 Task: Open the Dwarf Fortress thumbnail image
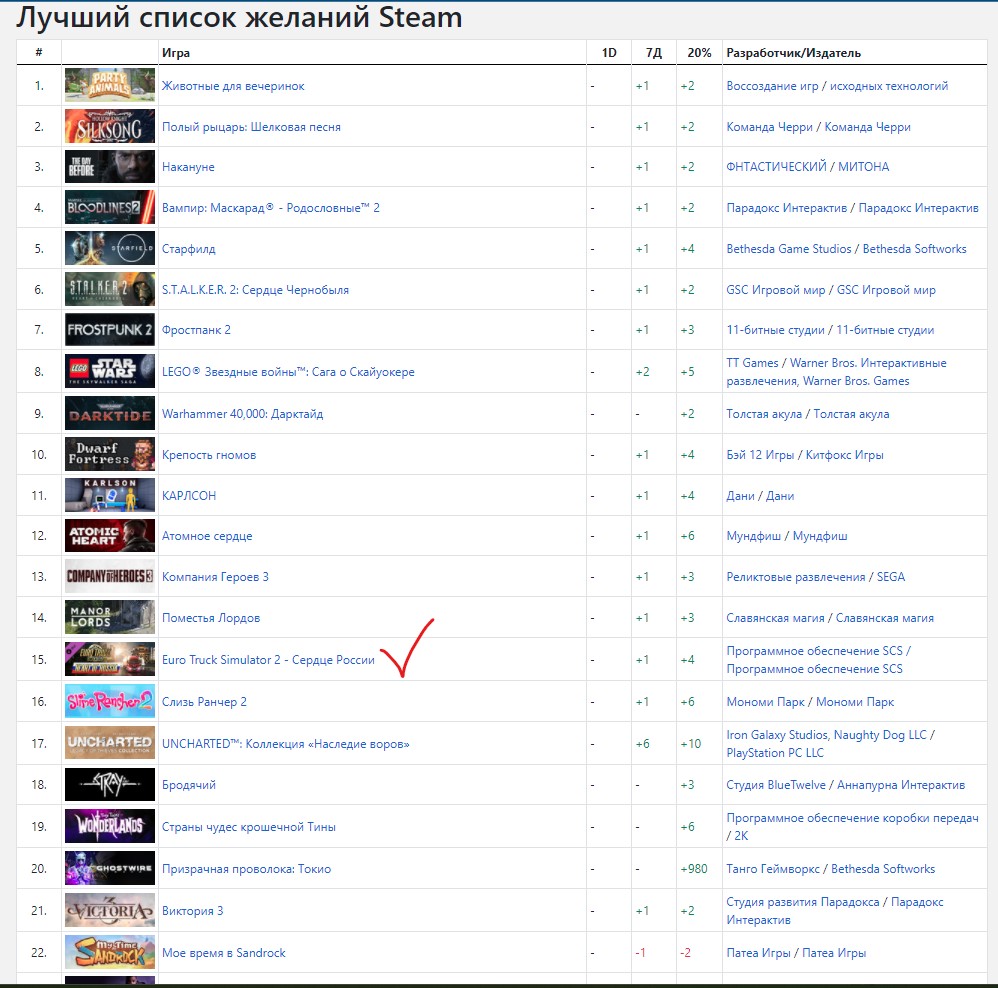109,454
